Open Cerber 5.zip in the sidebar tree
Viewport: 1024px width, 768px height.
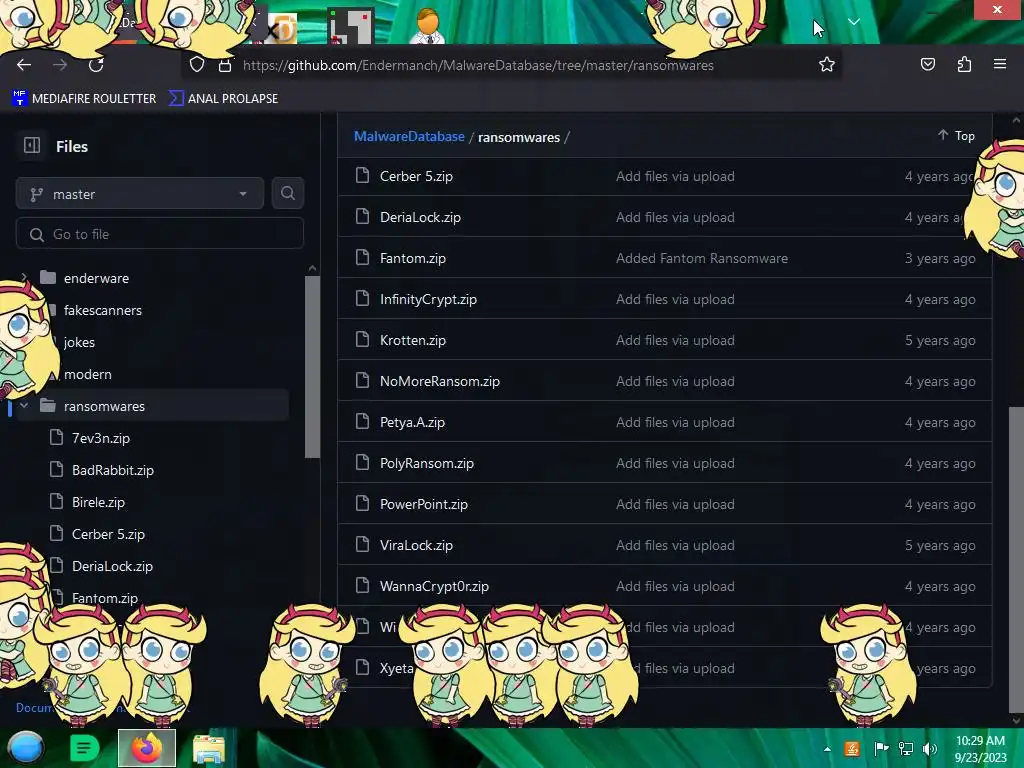pyautogui.click(x=108, y=534)
